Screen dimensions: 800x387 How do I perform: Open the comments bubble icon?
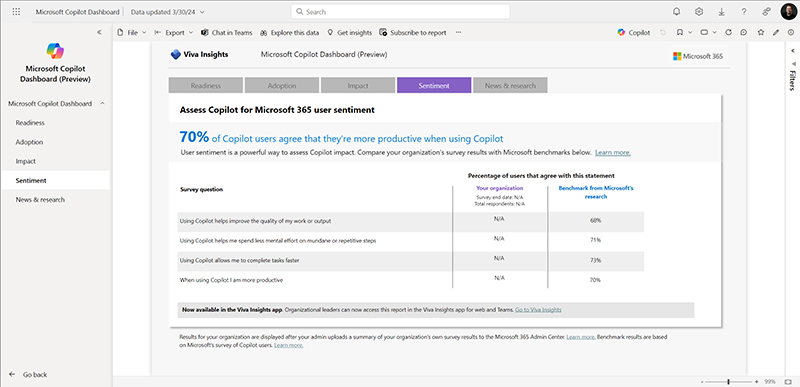pyautogui.click(x=744, y=32)
